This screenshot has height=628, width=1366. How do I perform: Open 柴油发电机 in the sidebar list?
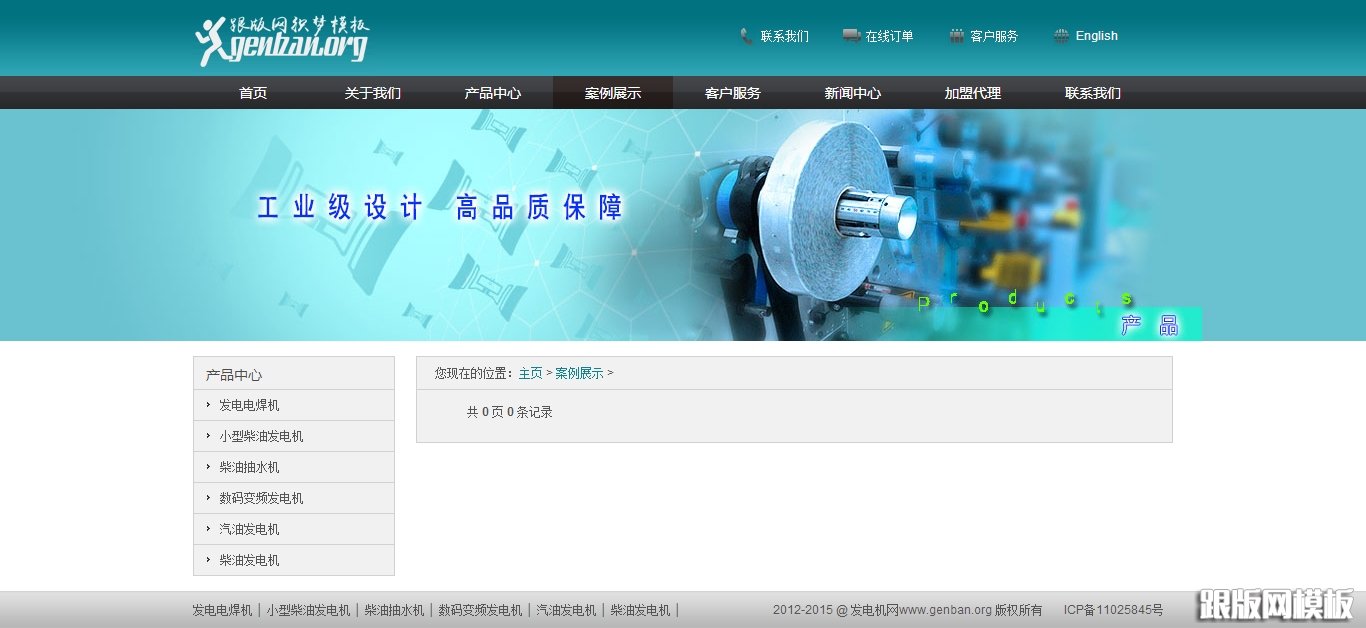pos(249,560)
